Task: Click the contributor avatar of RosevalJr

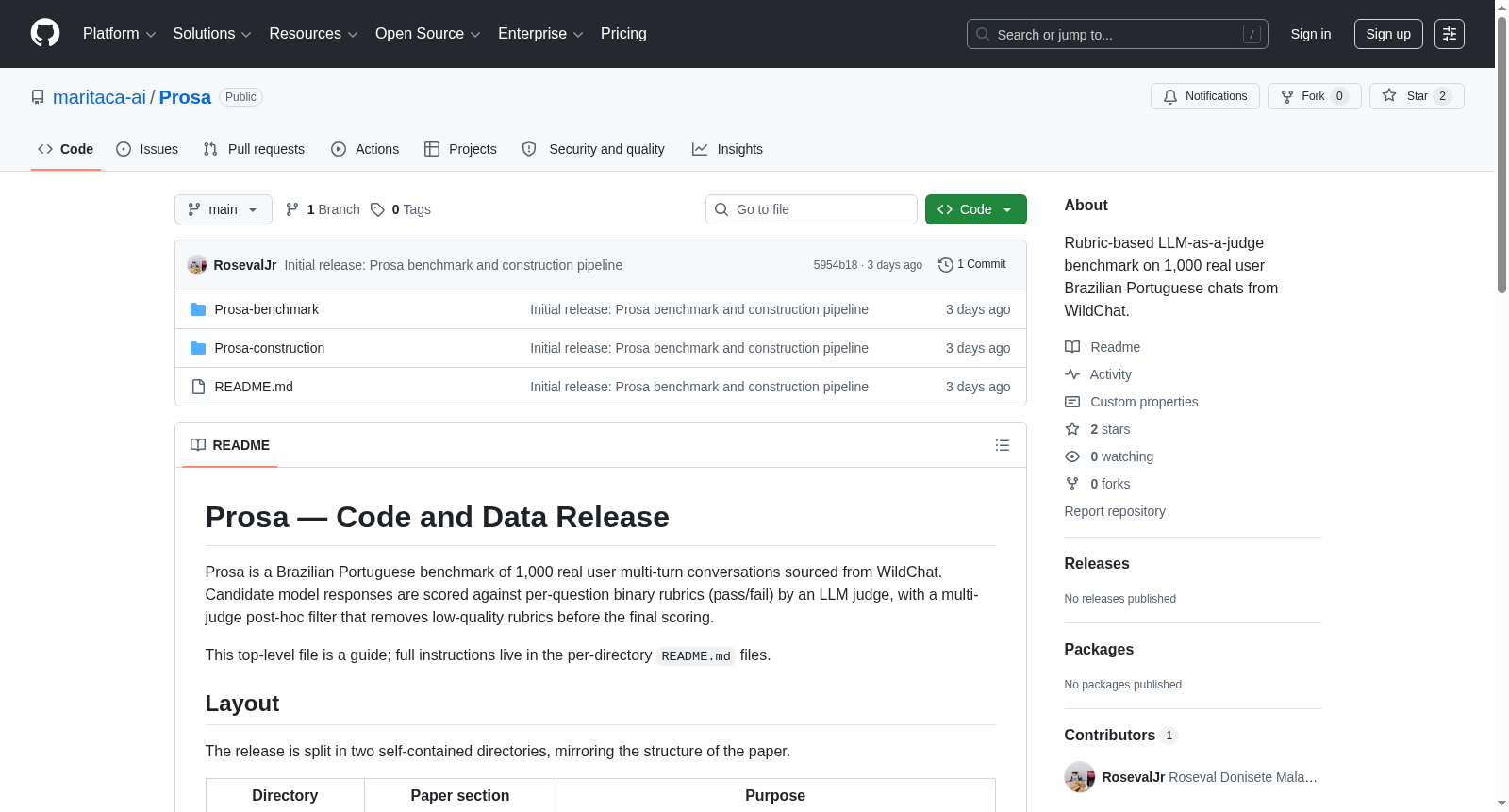Action: pos(1080,777)
